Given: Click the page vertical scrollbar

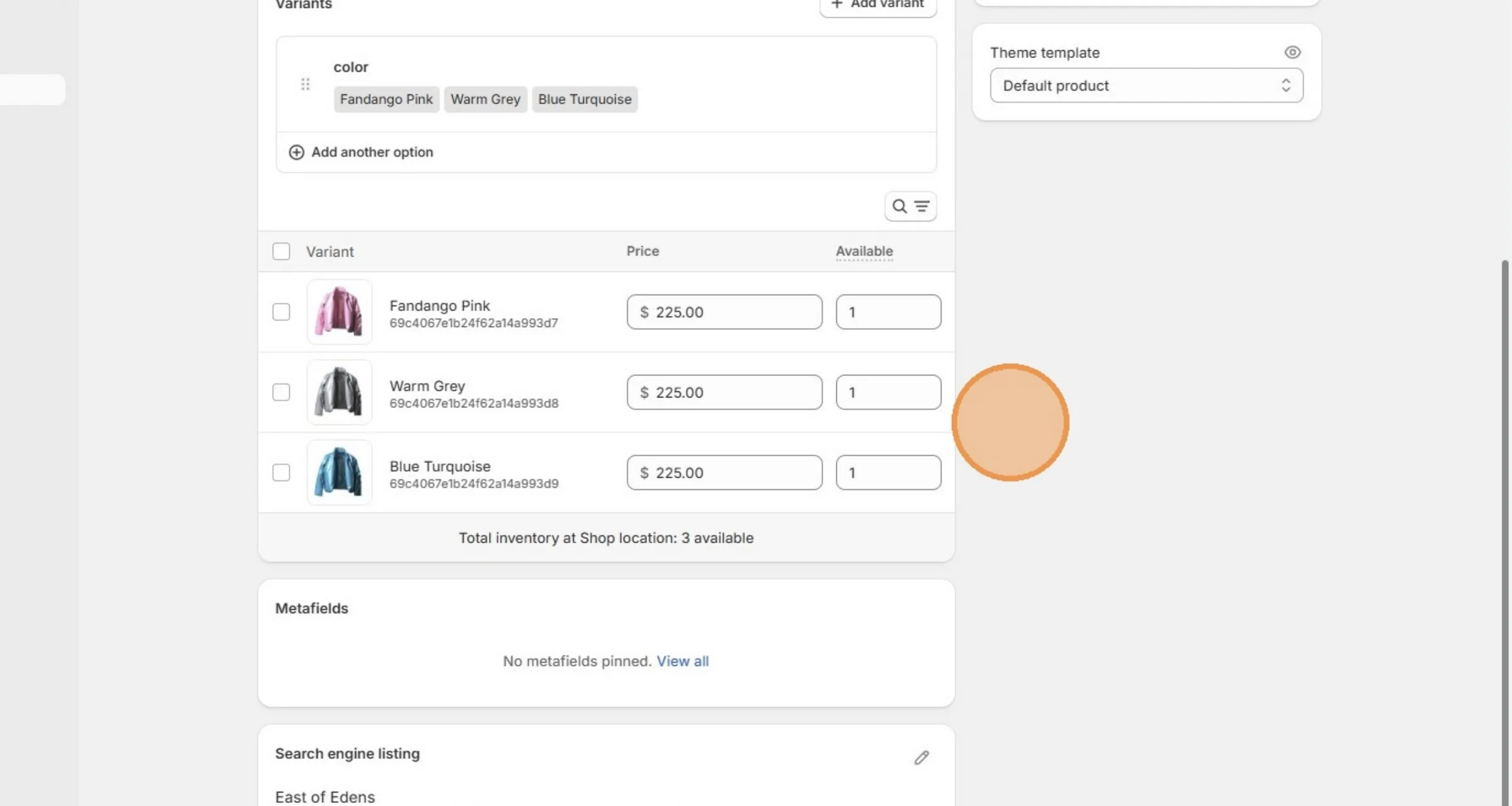Looking at the screenshot, I should (x=1505, y=532).
